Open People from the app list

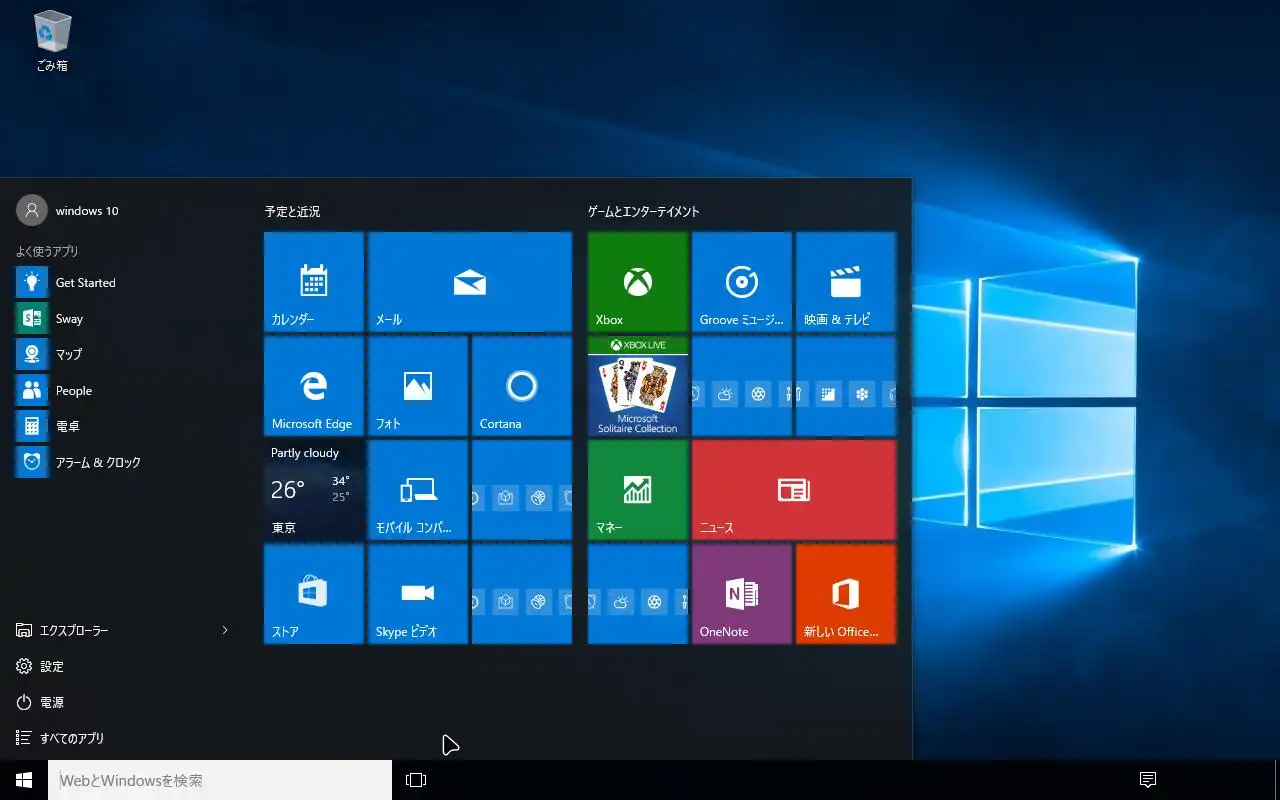click(x=124, y=391)
